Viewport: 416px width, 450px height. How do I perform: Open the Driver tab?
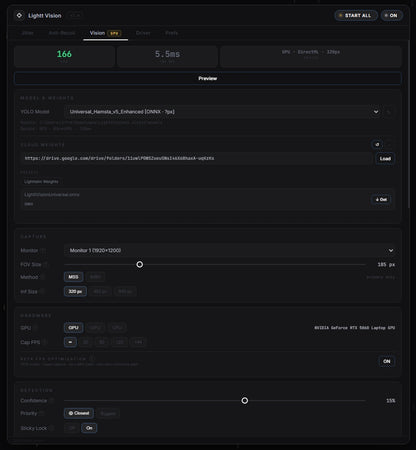click(x=143, y=33)
